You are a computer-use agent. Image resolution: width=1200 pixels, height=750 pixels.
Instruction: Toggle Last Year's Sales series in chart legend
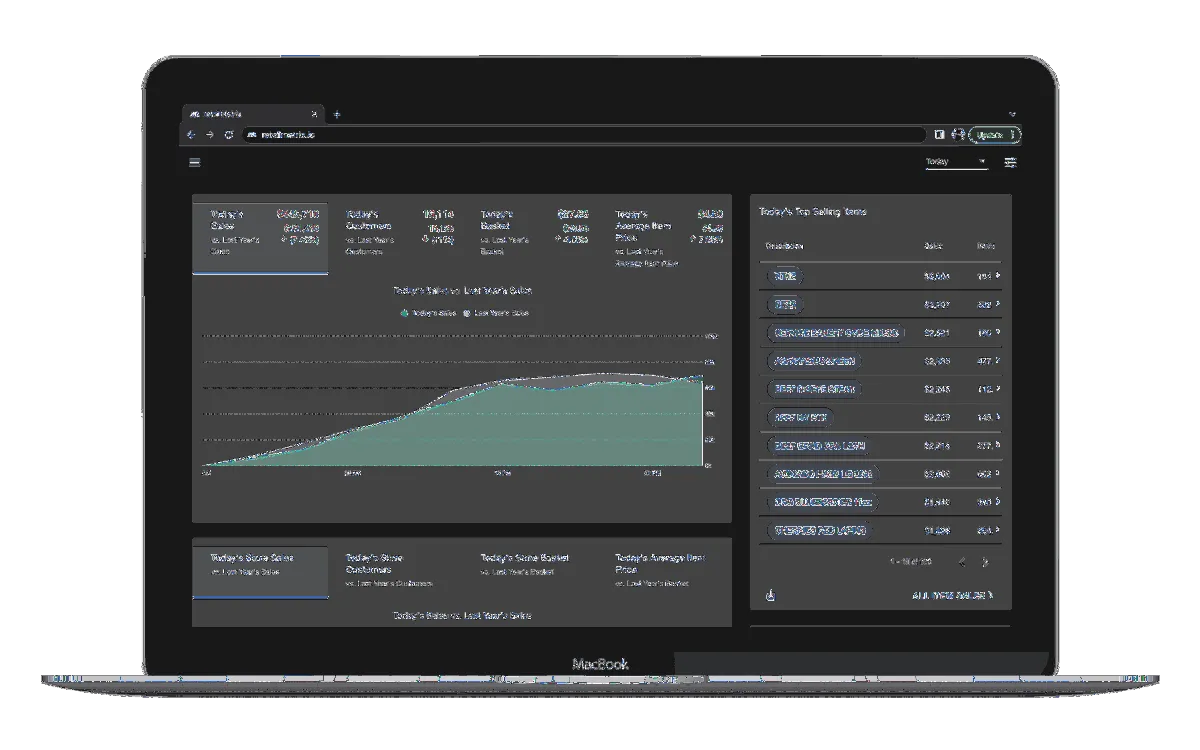pyautogui.click(x=496, y=313)
